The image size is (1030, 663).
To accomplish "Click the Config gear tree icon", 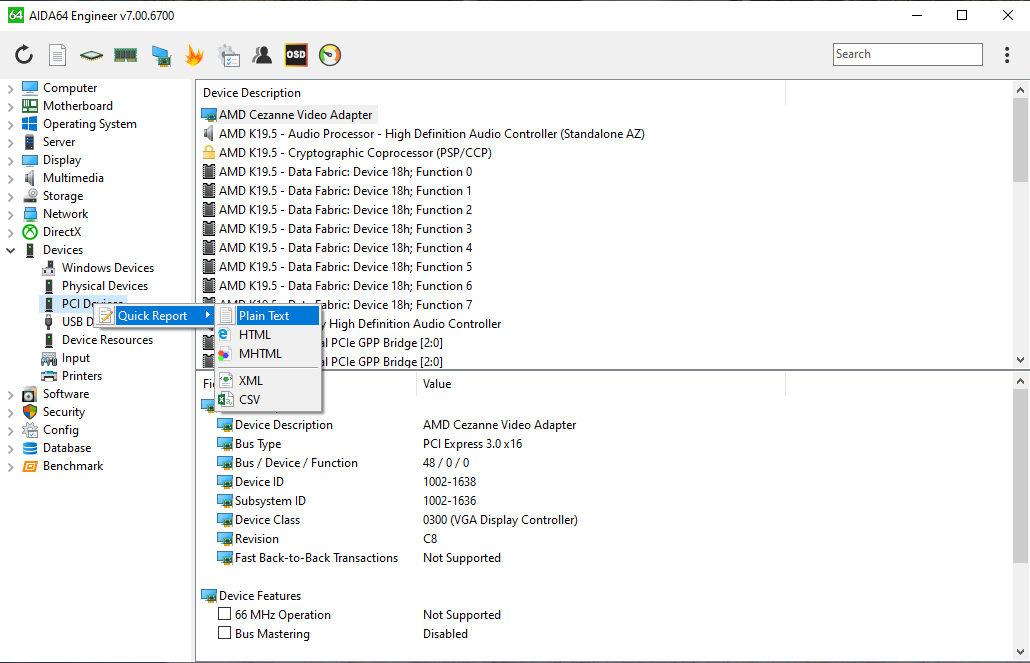I will pos(30,430).
